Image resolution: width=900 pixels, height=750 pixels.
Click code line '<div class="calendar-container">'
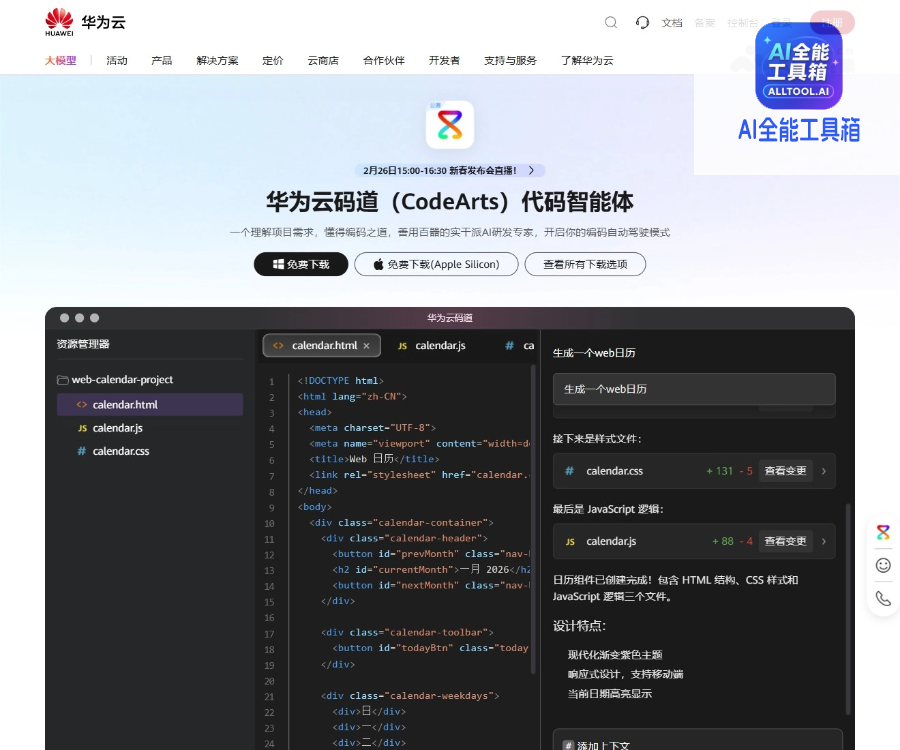pyautogui.click(x=401, y=523)
